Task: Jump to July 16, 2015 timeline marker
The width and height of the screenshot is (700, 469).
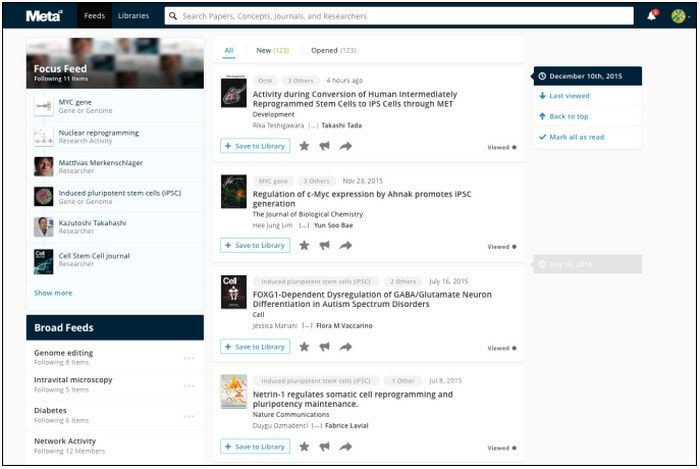Action: click(570, 264)
